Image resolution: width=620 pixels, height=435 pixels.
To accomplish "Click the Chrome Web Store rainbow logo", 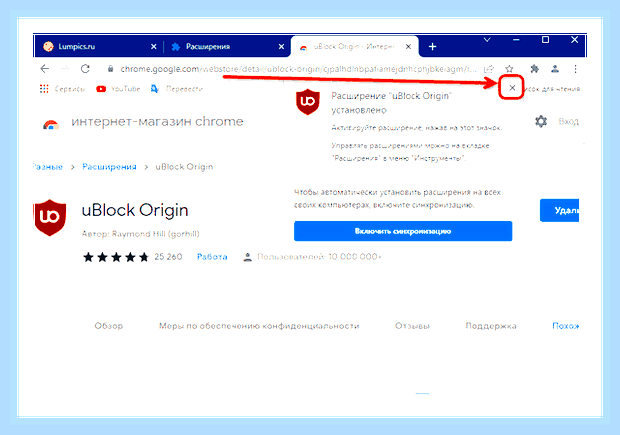I will click(51, 125).
